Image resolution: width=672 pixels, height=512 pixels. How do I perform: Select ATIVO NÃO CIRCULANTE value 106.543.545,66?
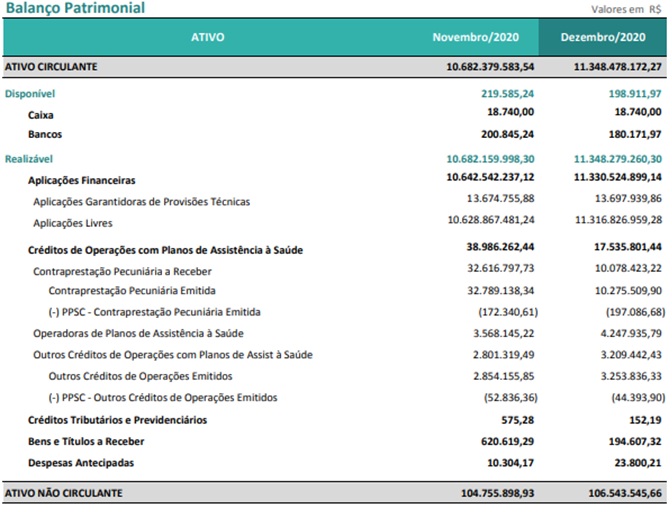(x=625, y=494)
